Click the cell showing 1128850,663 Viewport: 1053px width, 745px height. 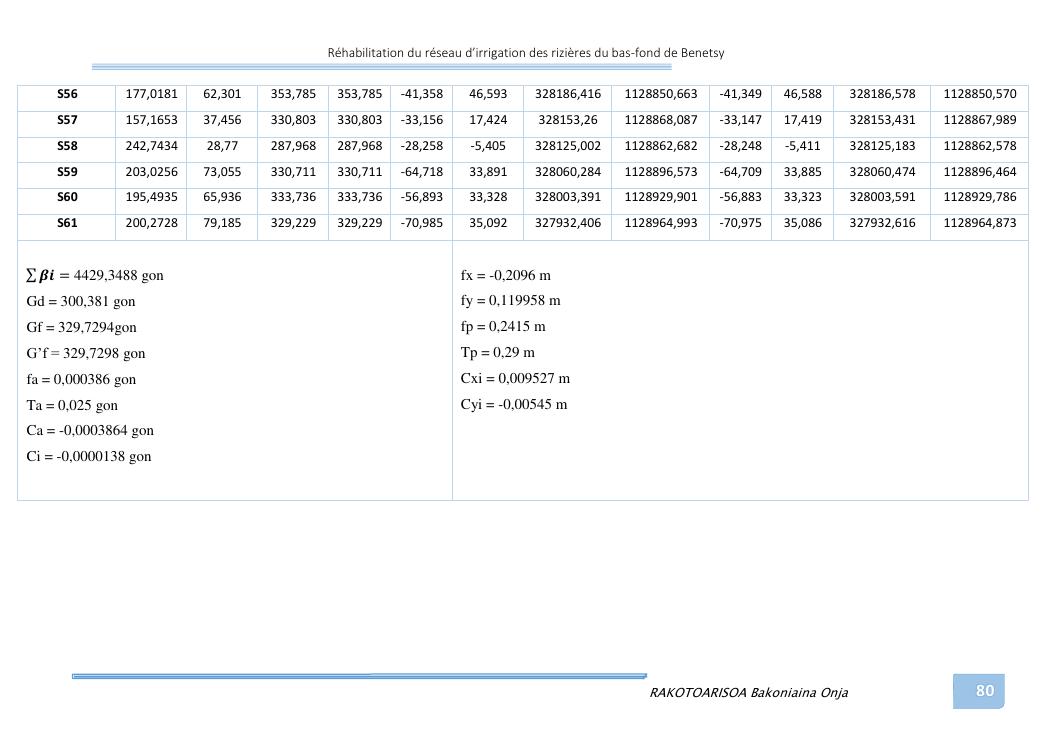tap(660, 94)
